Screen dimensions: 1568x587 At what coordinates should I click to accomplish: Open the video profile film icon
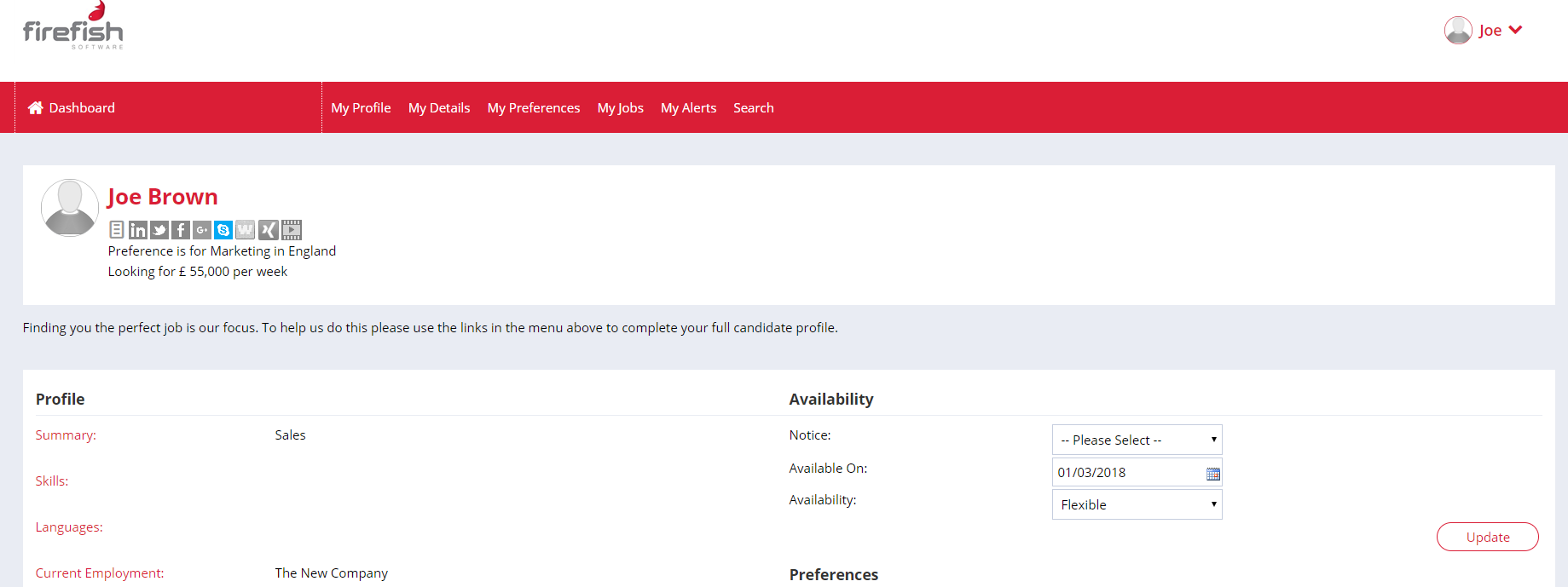click(292, 230)
